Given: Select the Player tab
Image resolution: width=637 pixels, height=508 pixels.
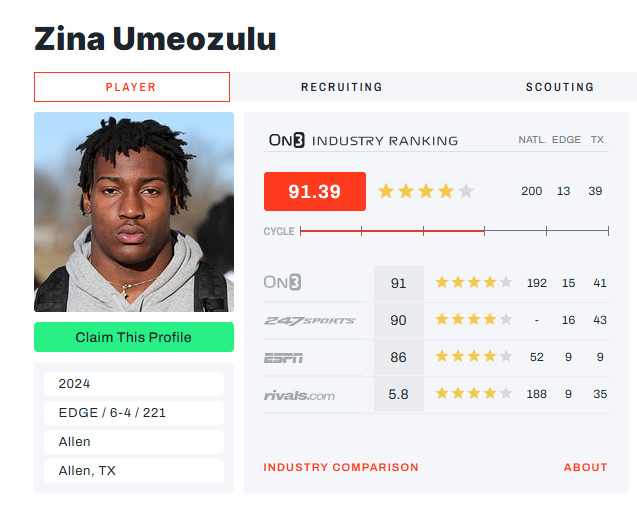Looking at the screenshot, I should click(131, 87).
